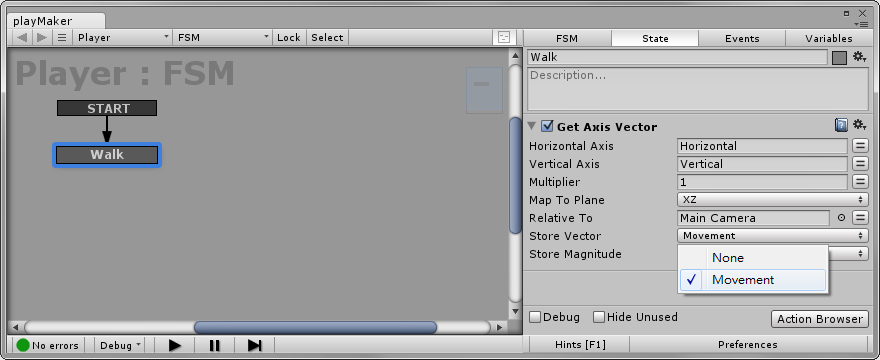Pick the Walk state color swatch

[x=840, y=57]
